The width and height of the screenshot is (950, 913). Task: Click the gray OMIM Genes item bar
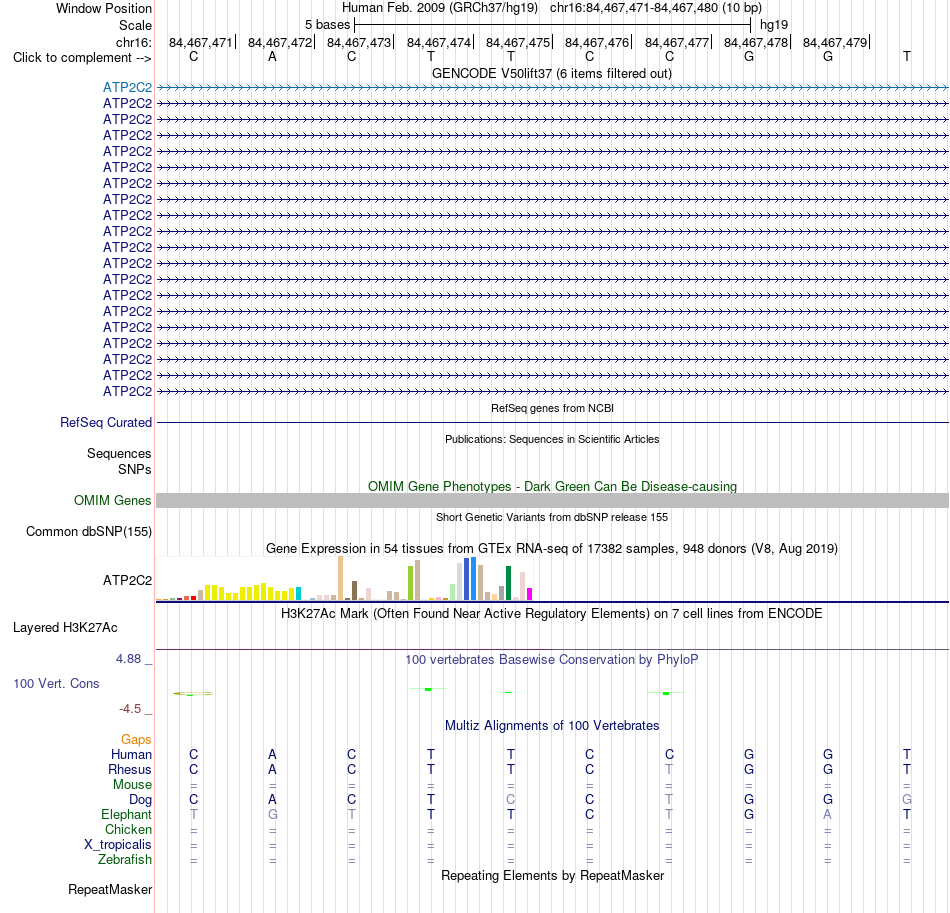coord(552,500)
